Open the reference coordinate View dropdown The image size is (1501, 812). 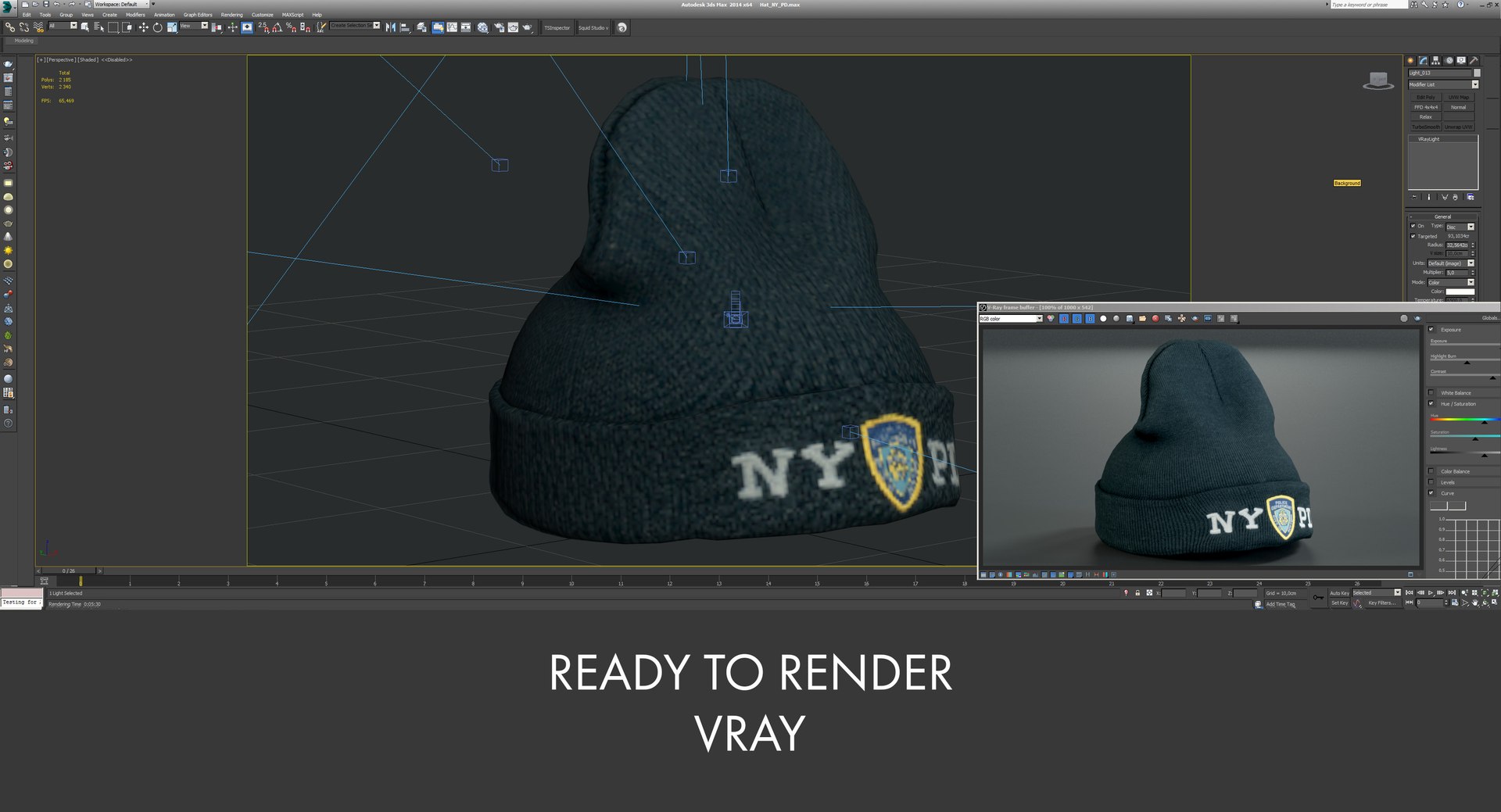[194, 26]
